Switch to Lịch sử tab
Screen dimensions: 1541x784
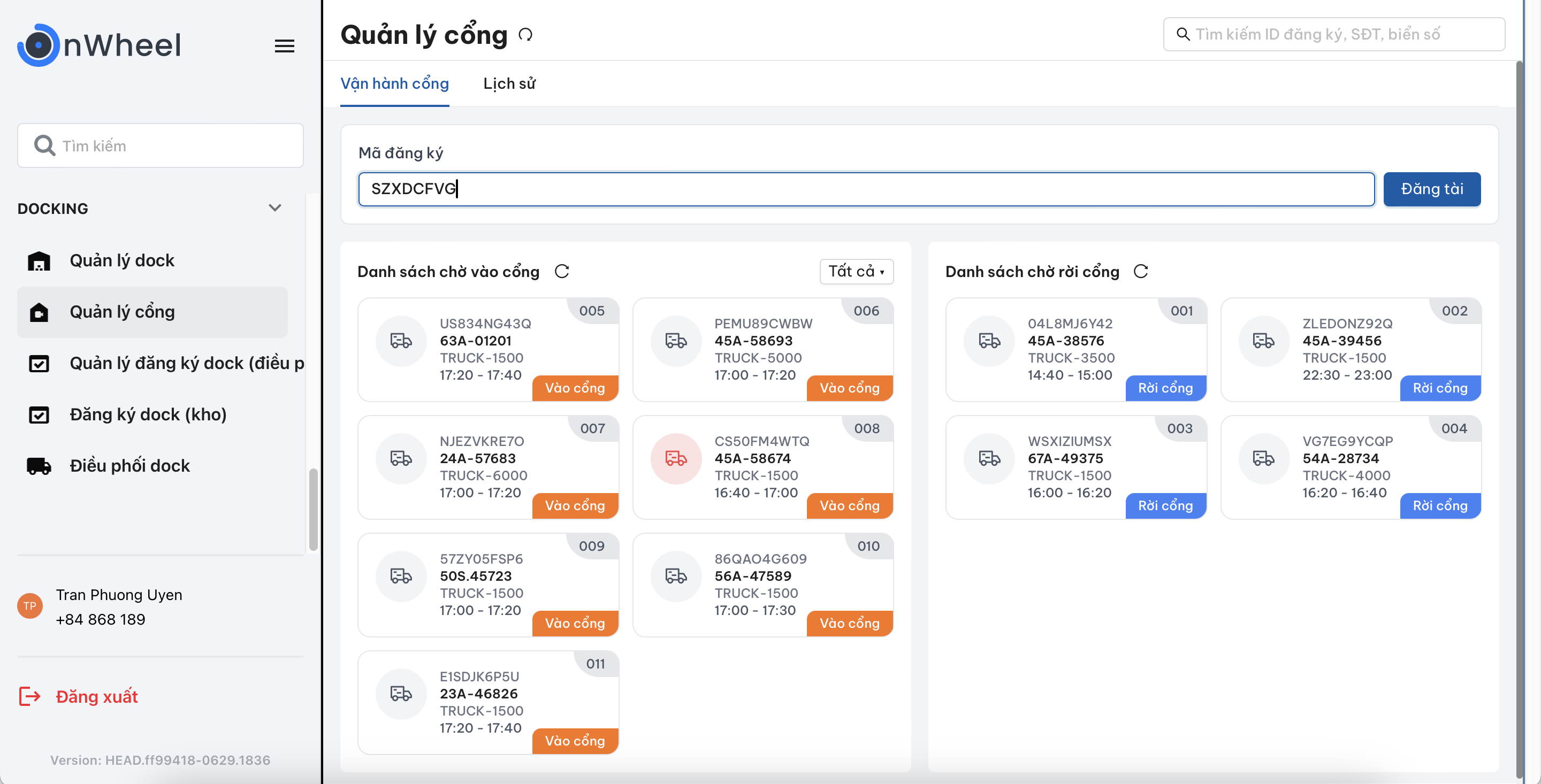[509, 84]
